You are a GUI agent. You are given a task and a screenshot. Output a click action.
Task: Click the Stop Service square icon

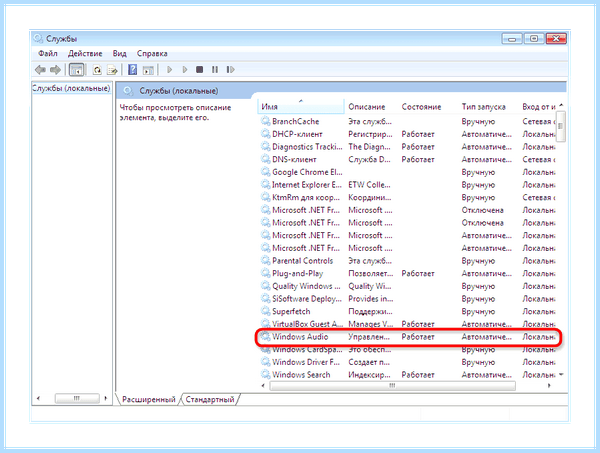click(x=199, y=70)
